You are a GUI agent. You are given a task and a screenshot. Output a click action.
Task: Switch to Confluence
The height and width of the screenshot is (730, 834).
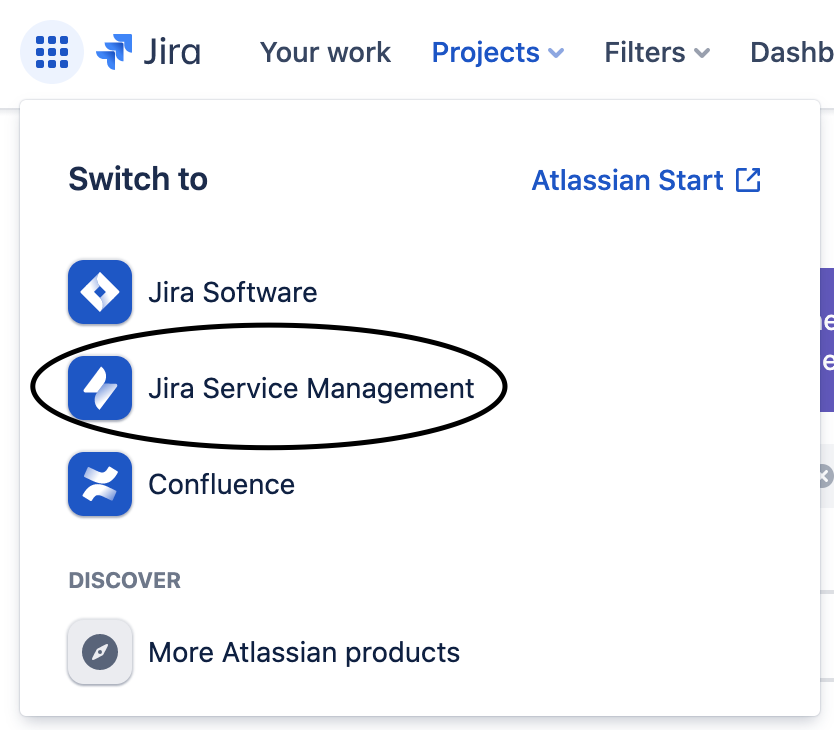(221, 484)
